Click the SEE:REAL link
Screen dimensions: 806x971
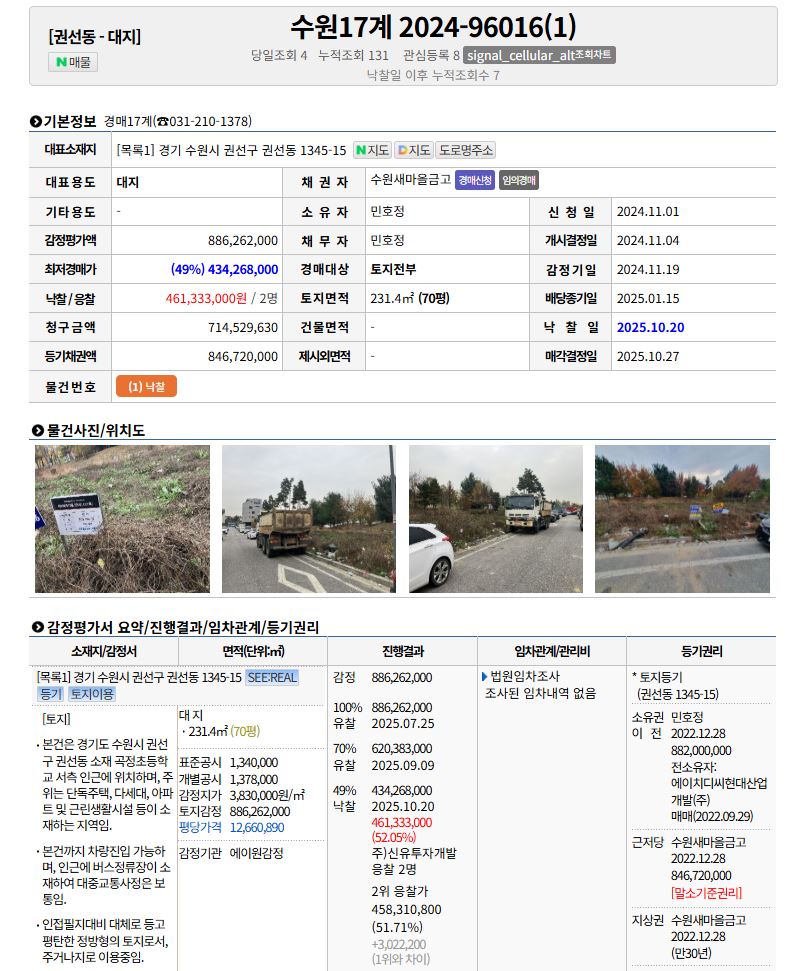272,677
